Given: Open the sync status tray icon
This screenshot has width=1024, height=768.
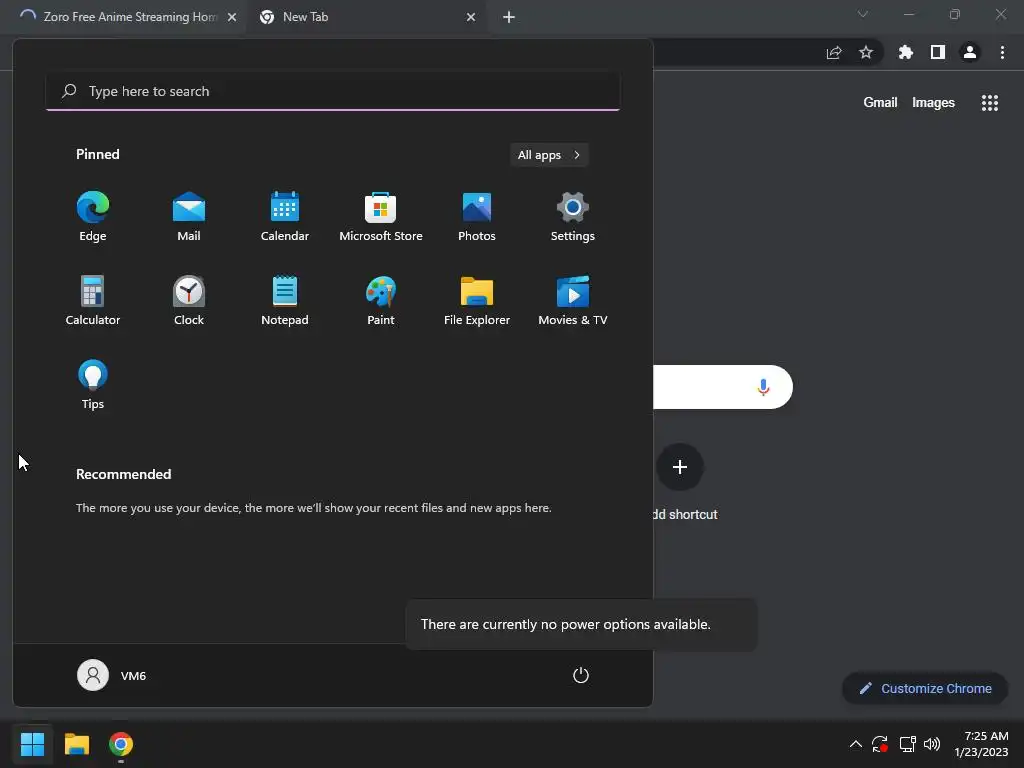Looking at the screenshot, I should (x=880, y=744).
